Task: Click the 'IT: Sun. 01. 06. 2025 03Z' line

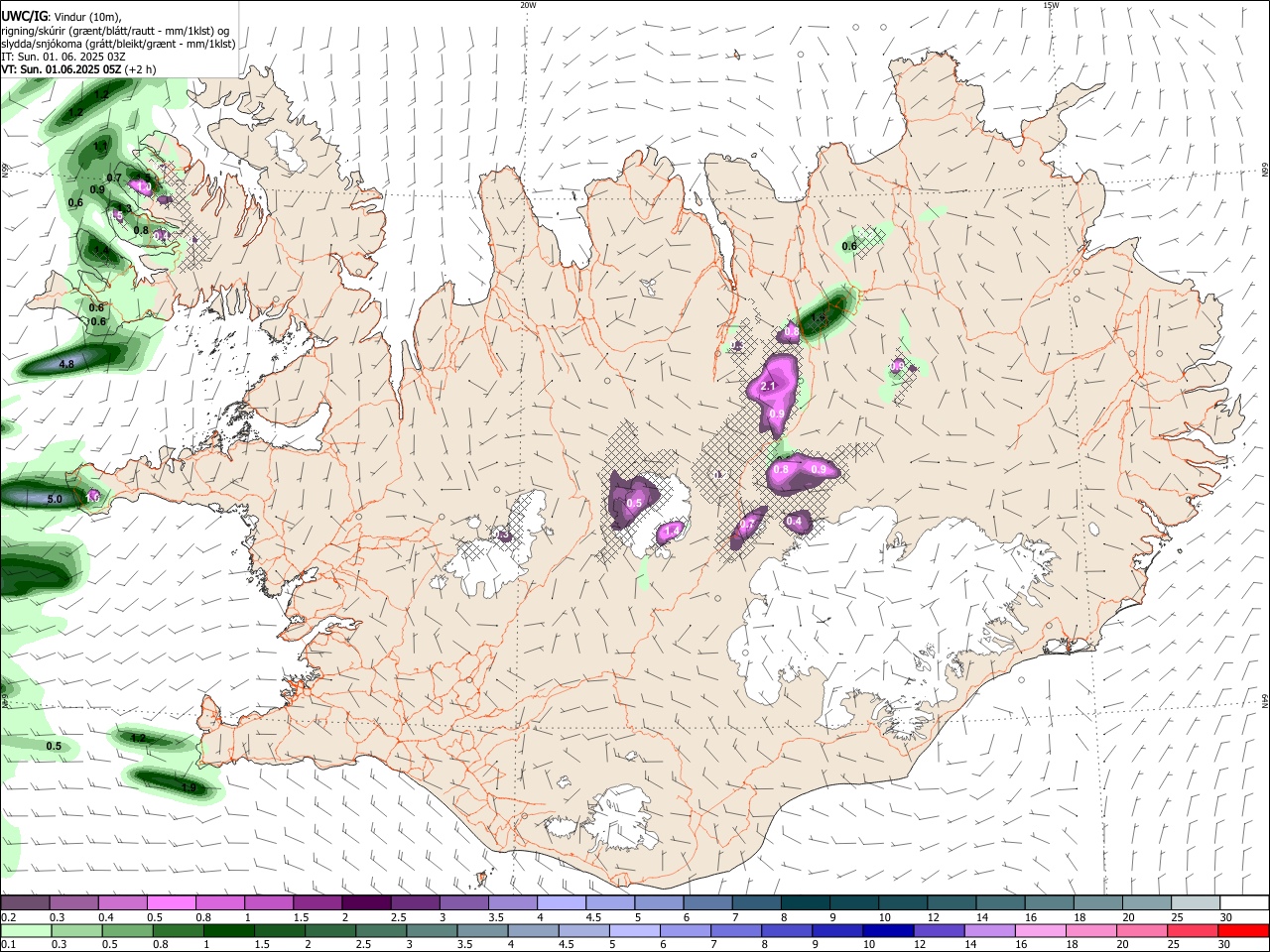Action: [63, 57]
